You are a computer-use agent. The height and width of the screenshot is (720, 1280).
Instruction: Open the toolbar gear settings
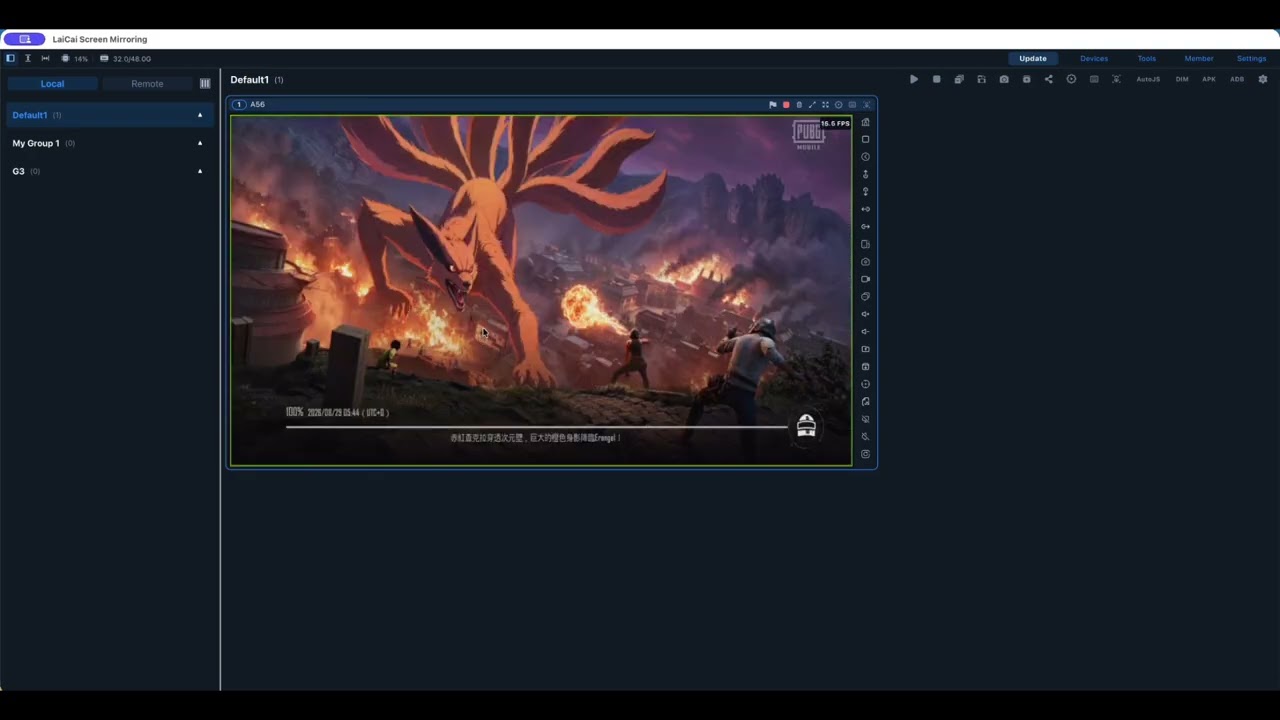[x=1263, y=79]
